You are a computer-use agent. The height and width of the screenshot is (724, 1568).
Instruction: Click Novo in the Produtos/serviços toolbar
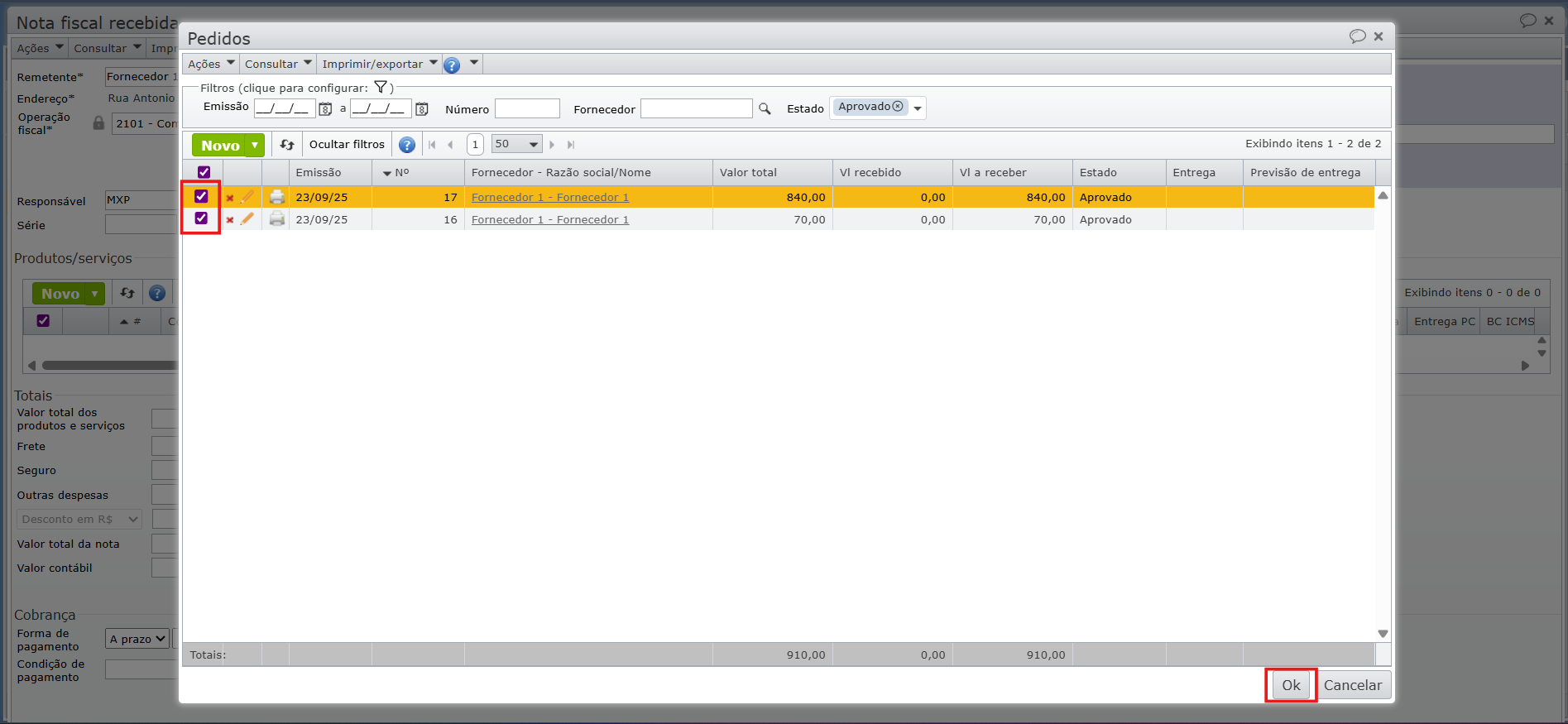pos(60,294)
